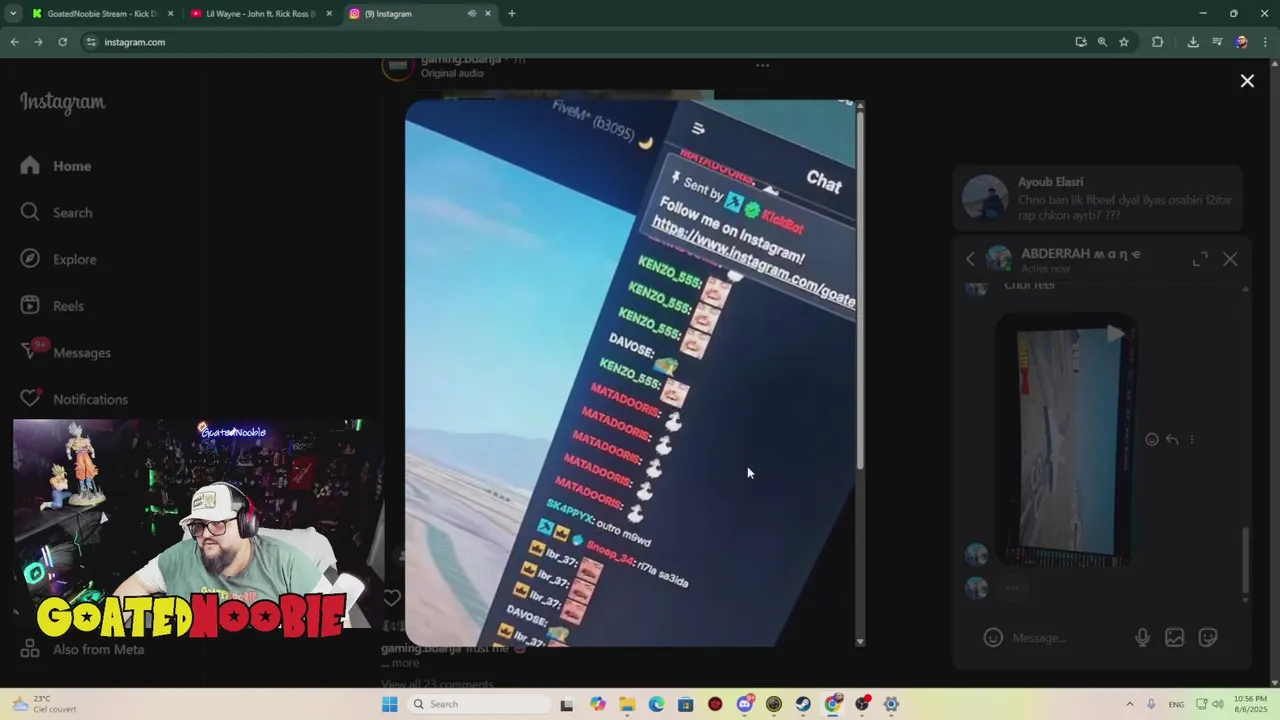Bookmark this page with star icon
This screenshot has width=1280, height=720.
pyautogui.click(x=1124, y=42)
